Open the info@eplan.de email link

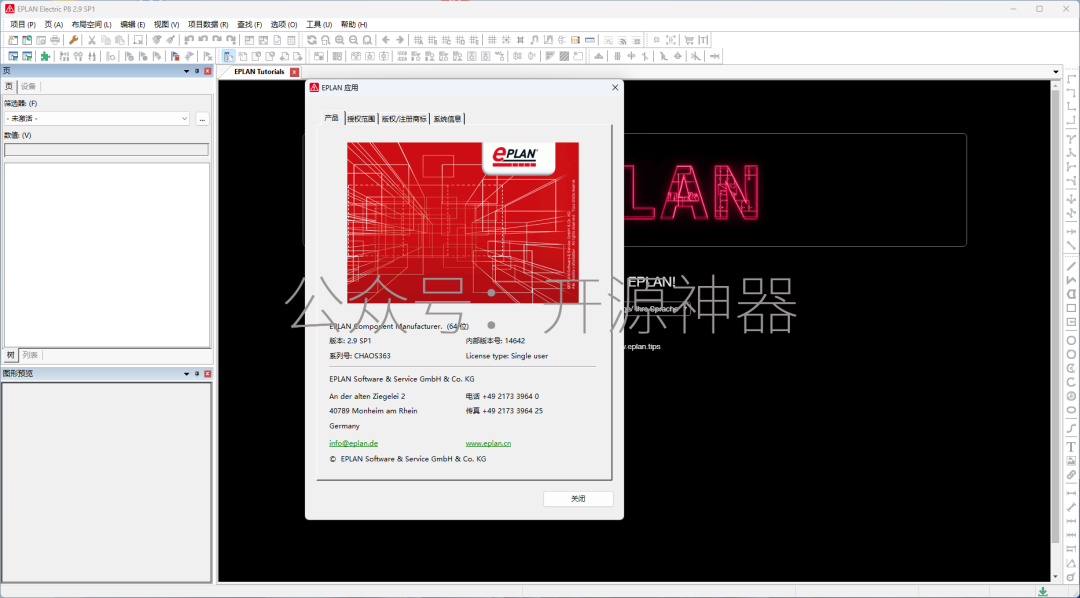pyautogui.click(x=353, y=444)
